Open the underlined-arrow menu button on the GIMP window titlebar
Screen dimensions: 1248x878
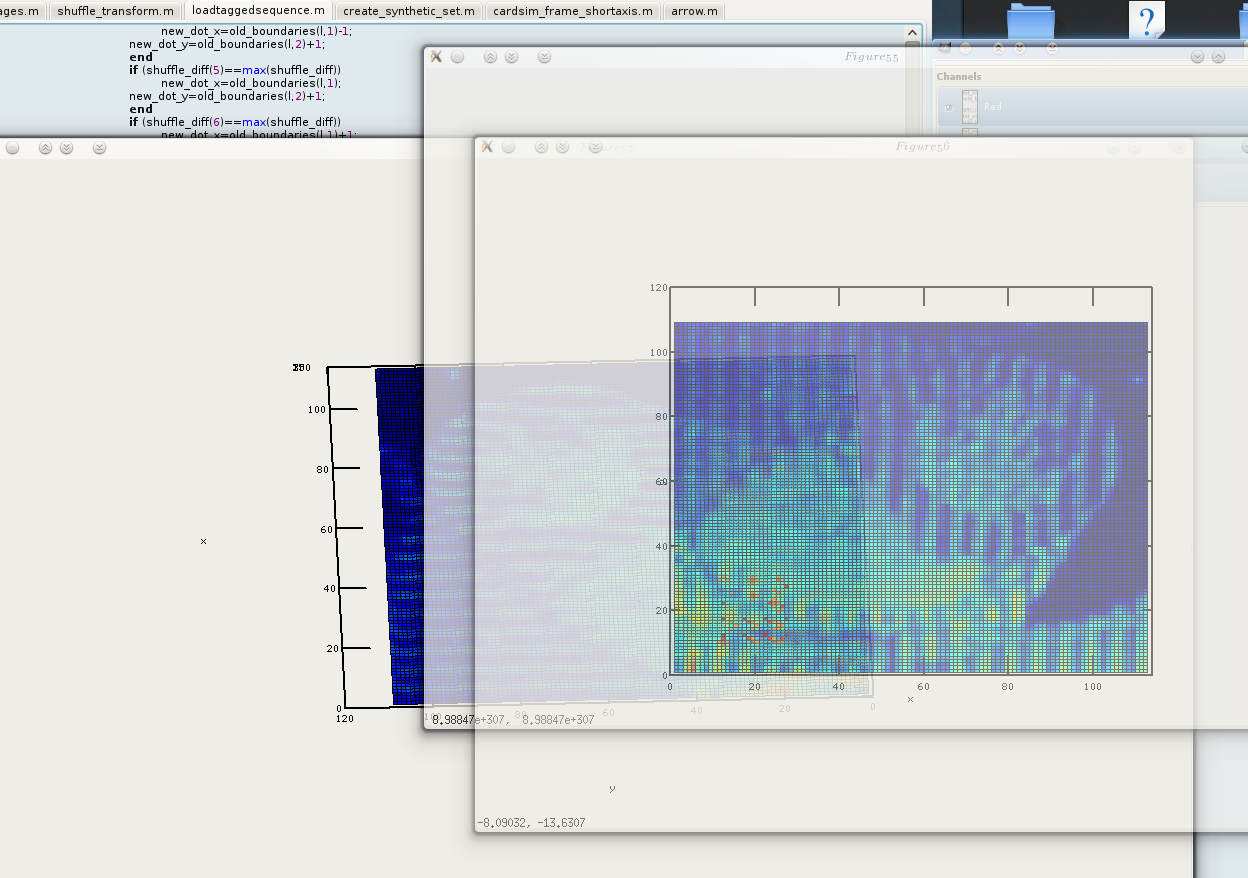(x=1052, y=47)
